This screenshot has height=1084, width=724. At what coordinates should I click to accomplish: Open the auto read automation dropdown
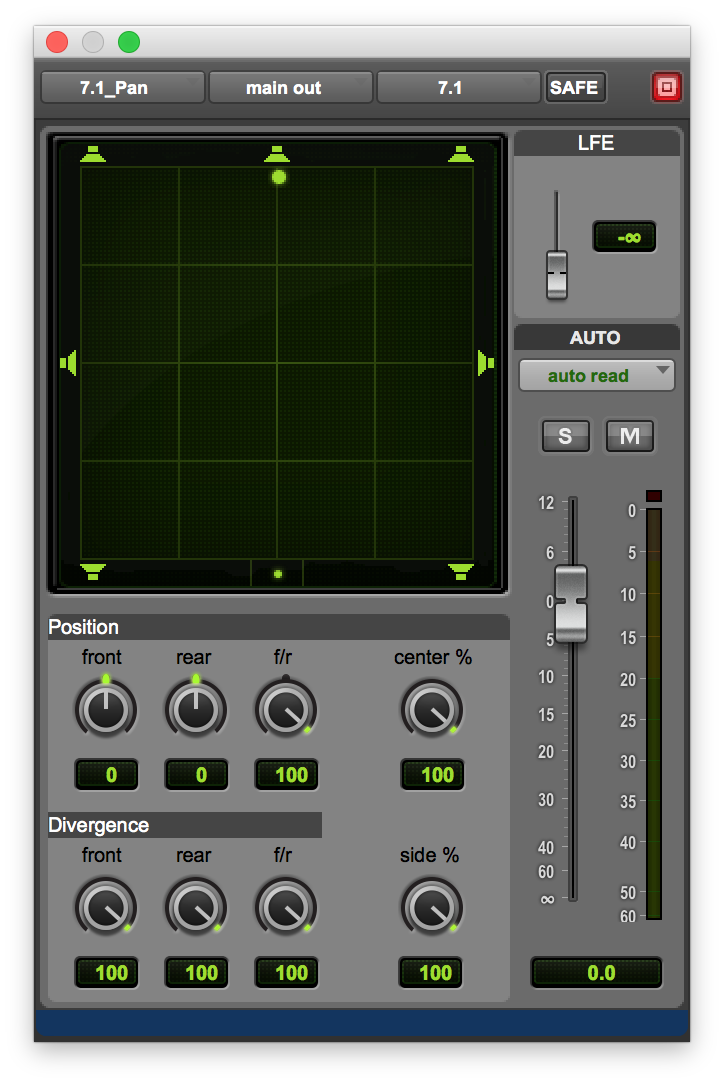pyautogui.click(x=596, y=376)
